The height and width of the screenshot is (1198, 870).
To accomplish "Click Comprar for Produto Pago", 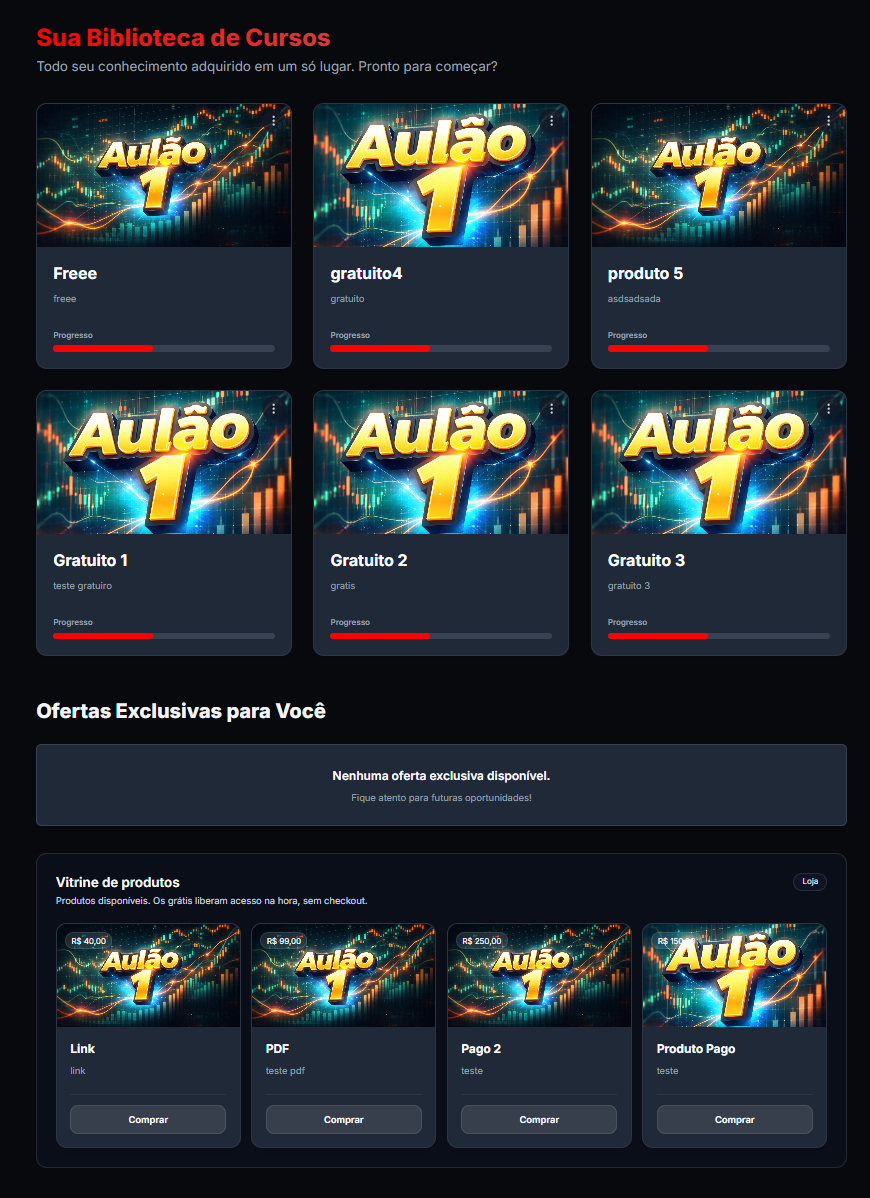I will click(735, 1119).
